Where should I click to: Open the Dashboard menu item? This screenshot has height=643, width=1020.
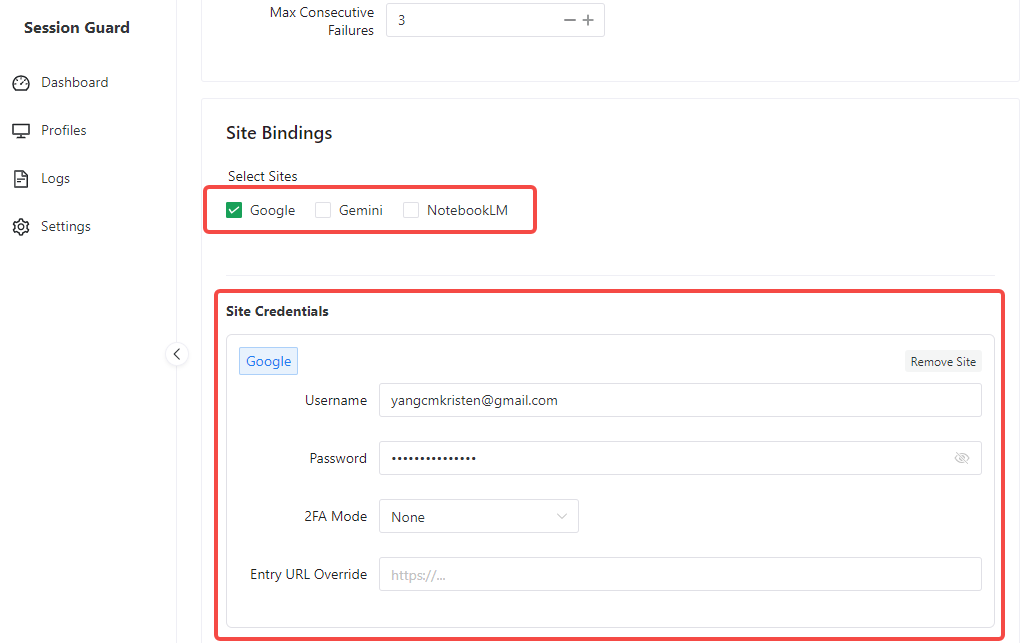pyautogui.click(x=74, y=83)
